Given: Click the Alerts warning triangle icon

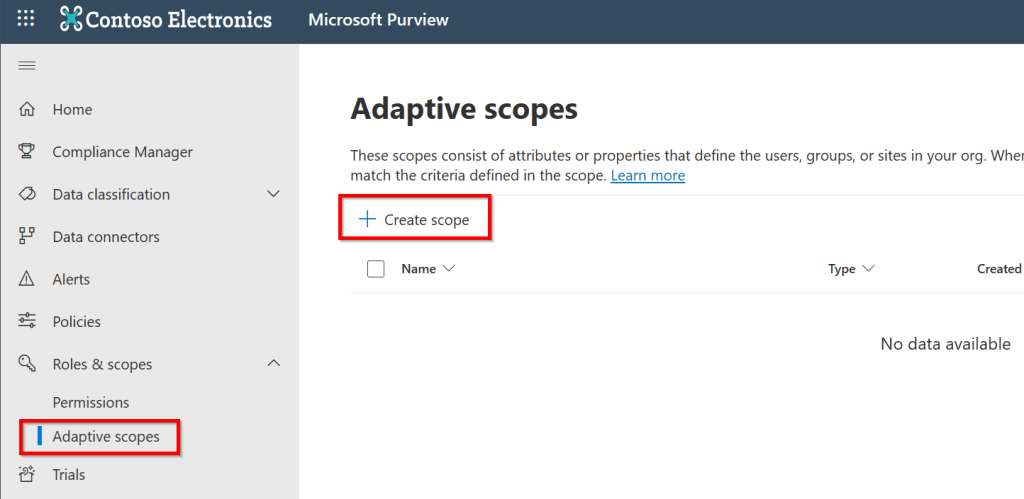Looking at the screenshot, I should pyautogui.click(x=27, y=279).
